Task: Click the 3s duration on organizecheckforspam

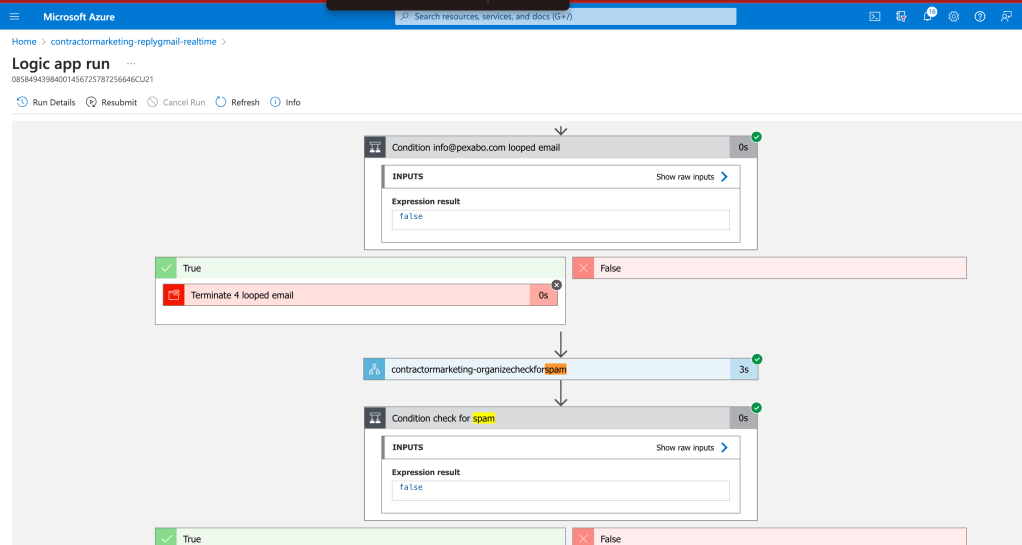Action: (744, 370)
